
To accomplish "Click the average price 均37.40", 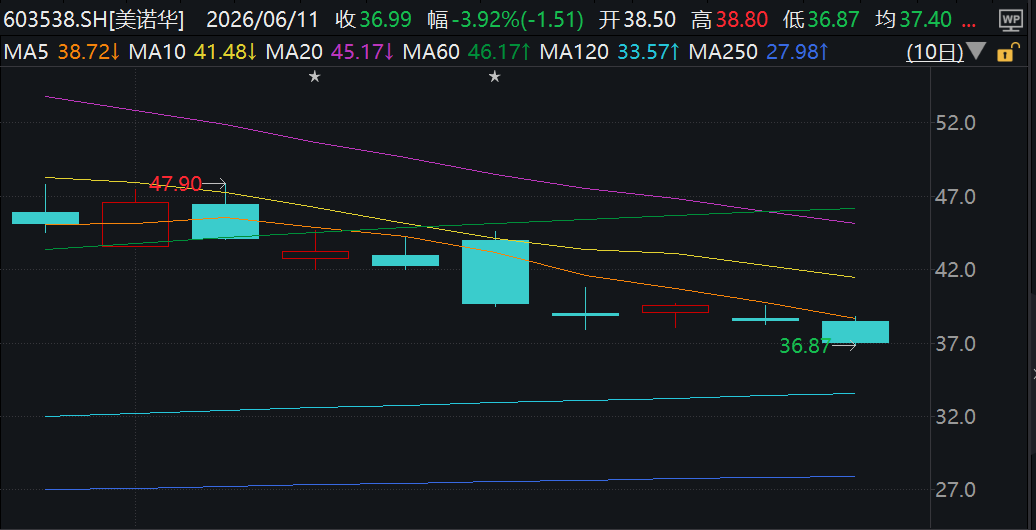I will tap(913, 20).
